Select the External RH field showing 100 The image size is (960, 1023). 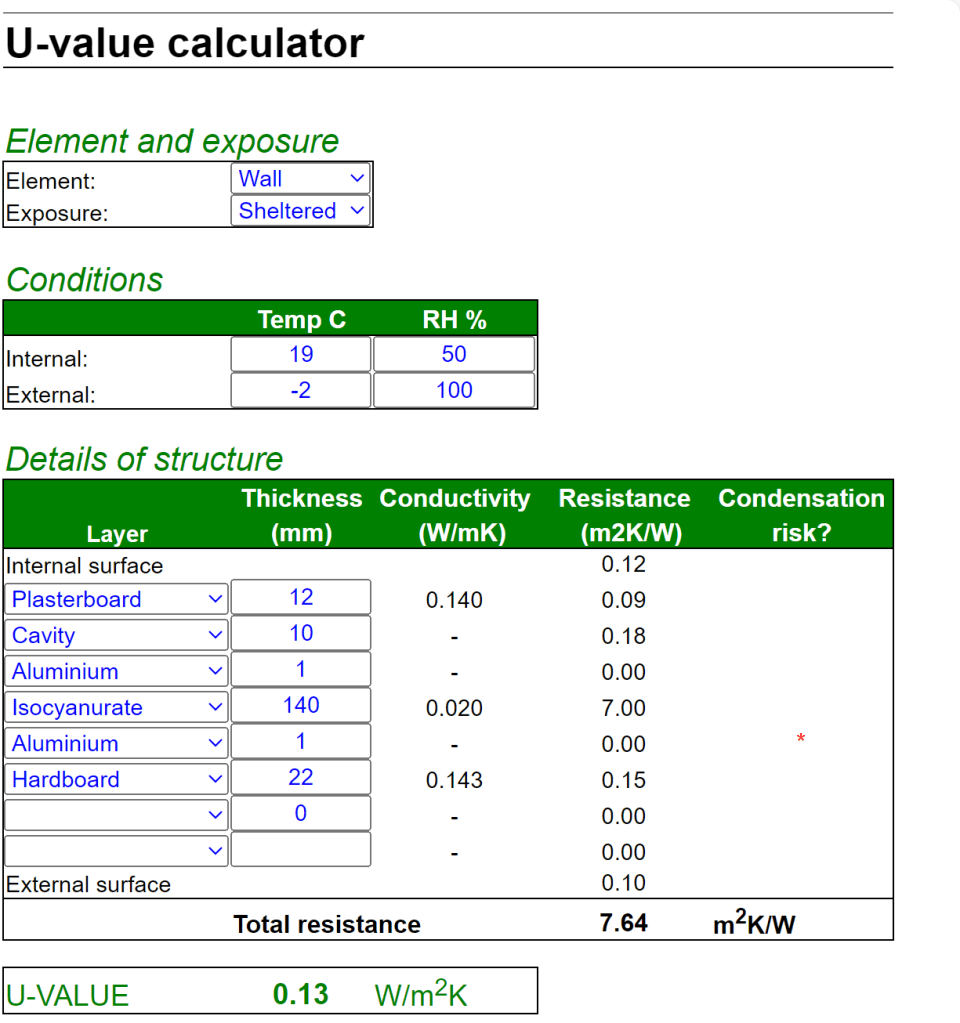[x=454, y=390]
